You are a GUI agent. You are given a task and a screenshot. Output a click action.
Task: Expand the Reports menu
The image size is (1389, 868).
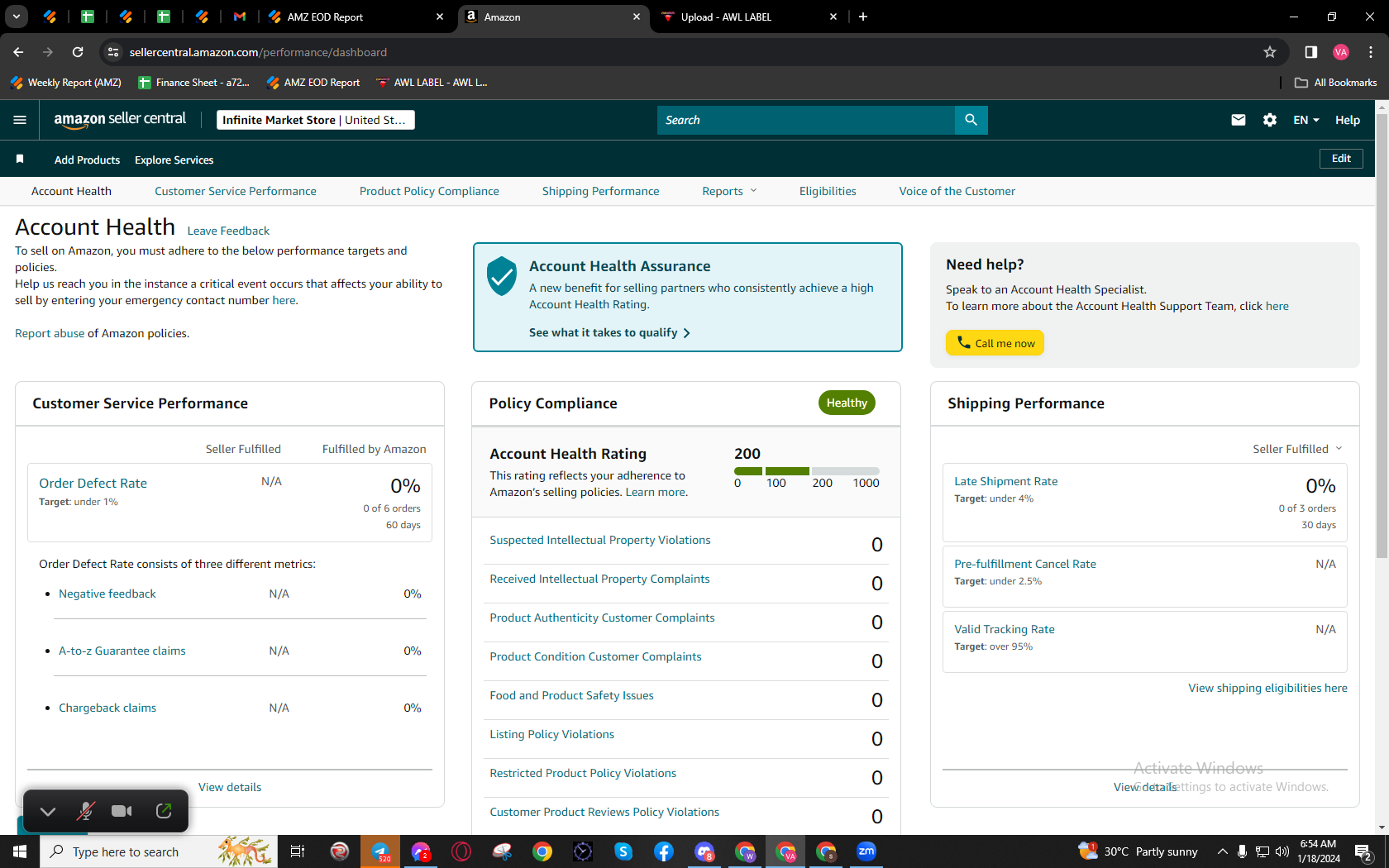(729, 191)
